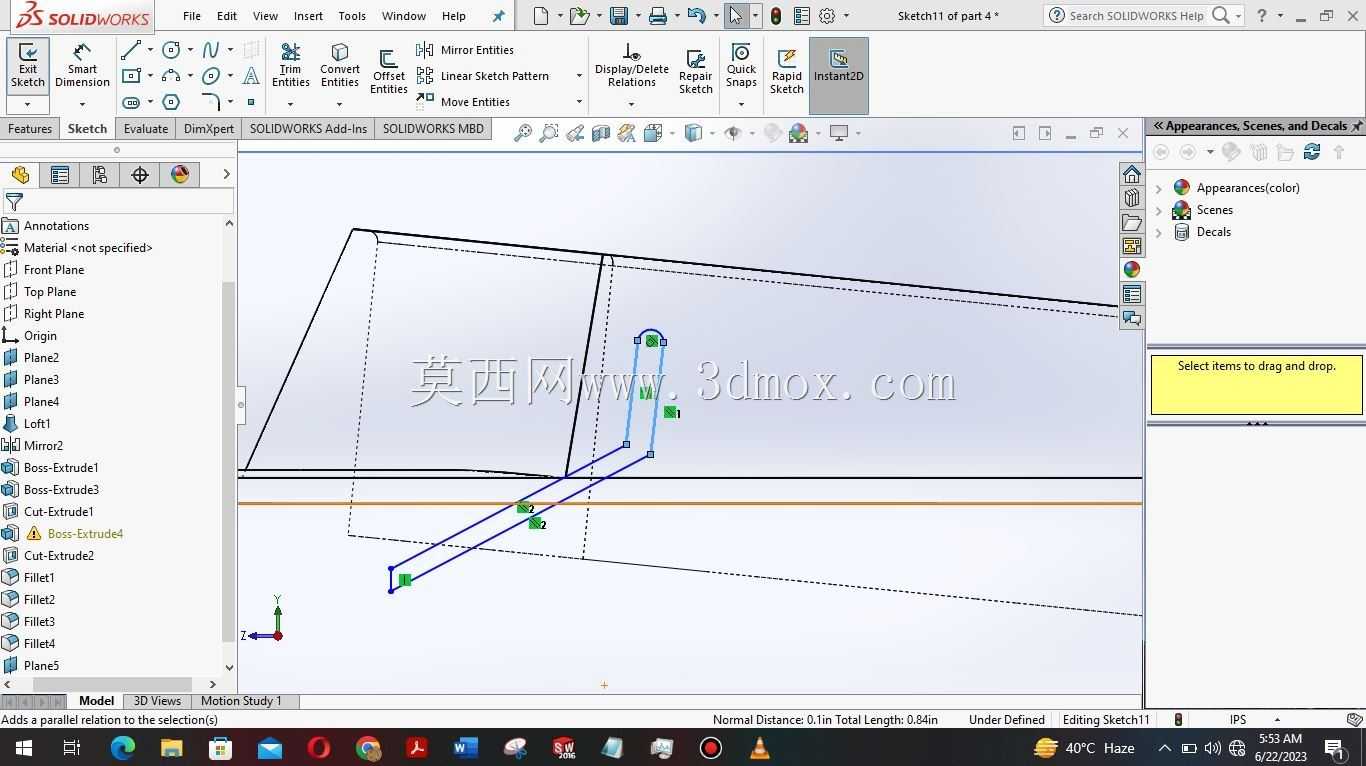The image size is (1366, 766).
Task: Click the Search SOLIDWORKS Help field
Action: (x=1136, y=16)
